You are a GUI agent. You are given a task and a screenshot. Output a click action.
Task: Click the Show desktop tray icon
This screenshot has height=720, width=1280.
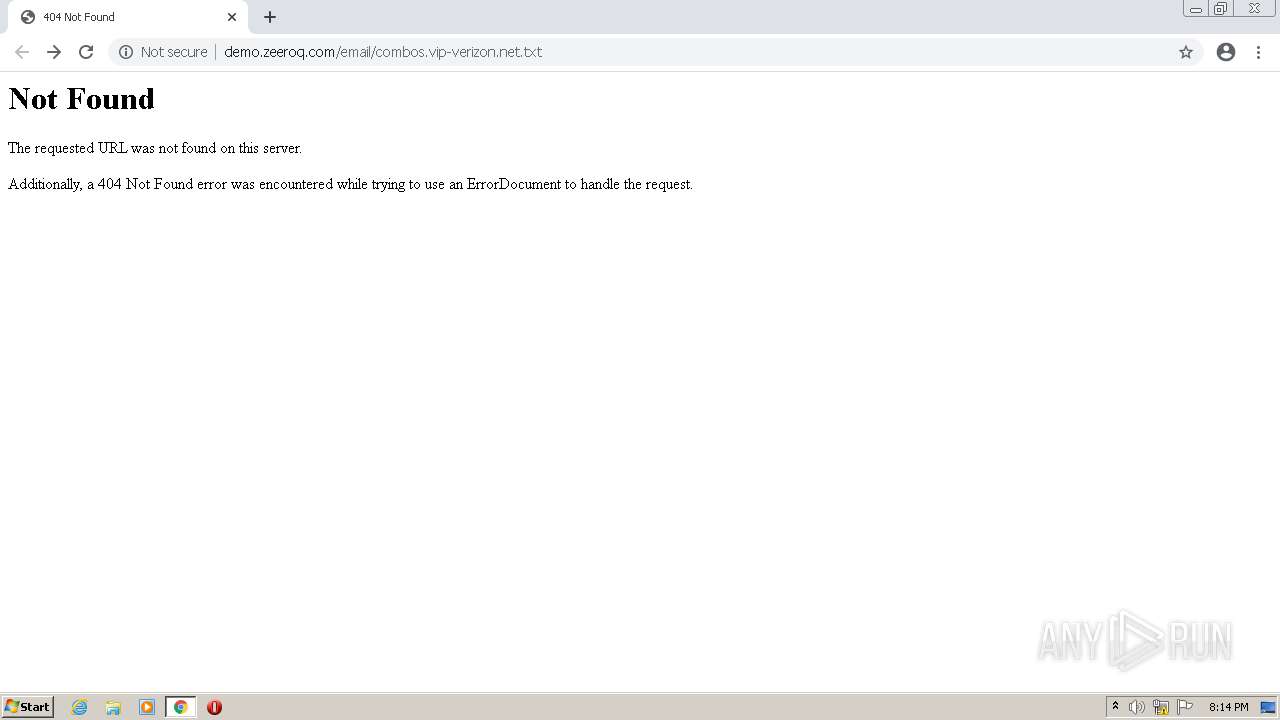(1268, 707)
